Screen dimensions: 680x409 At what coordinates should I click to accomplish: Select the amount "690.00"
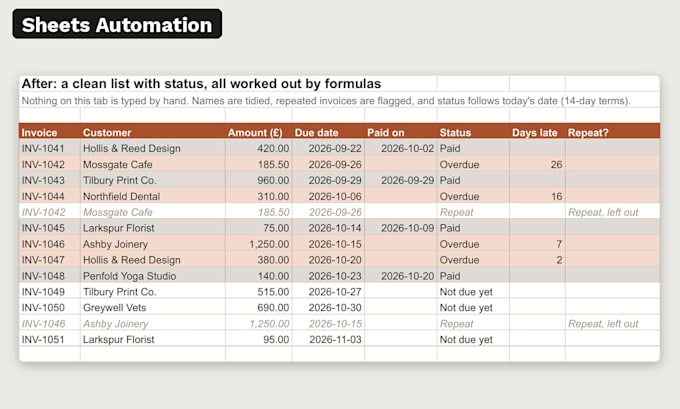click(x=273, y=308)
